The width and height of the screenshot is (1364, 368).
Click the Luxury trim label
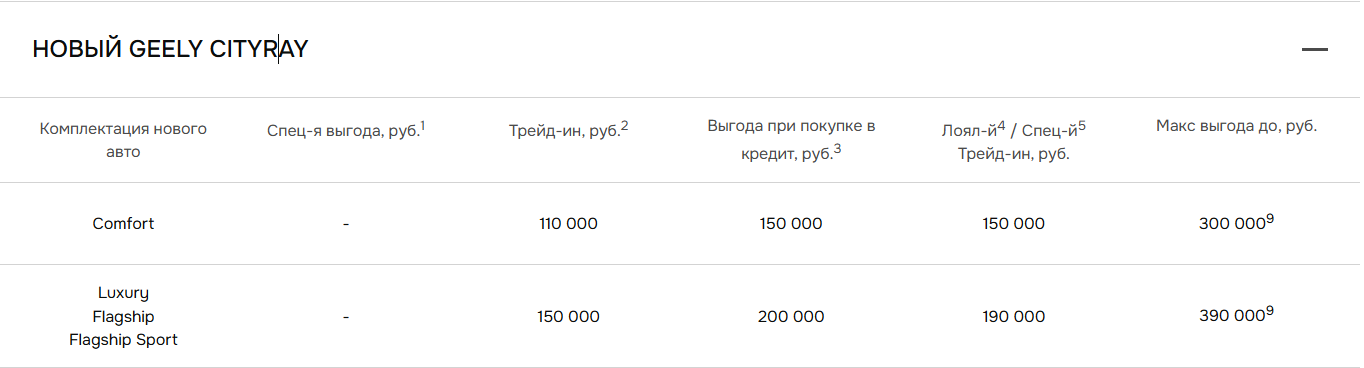pos(123,293)
